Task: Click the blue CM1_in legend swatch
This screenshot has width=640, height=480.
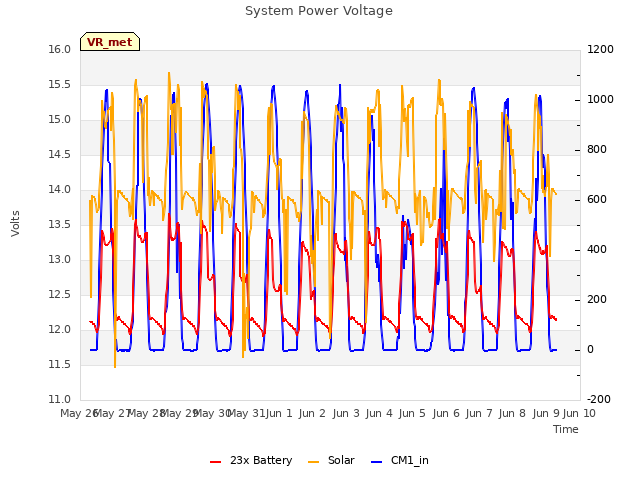Action: [377, 461]
